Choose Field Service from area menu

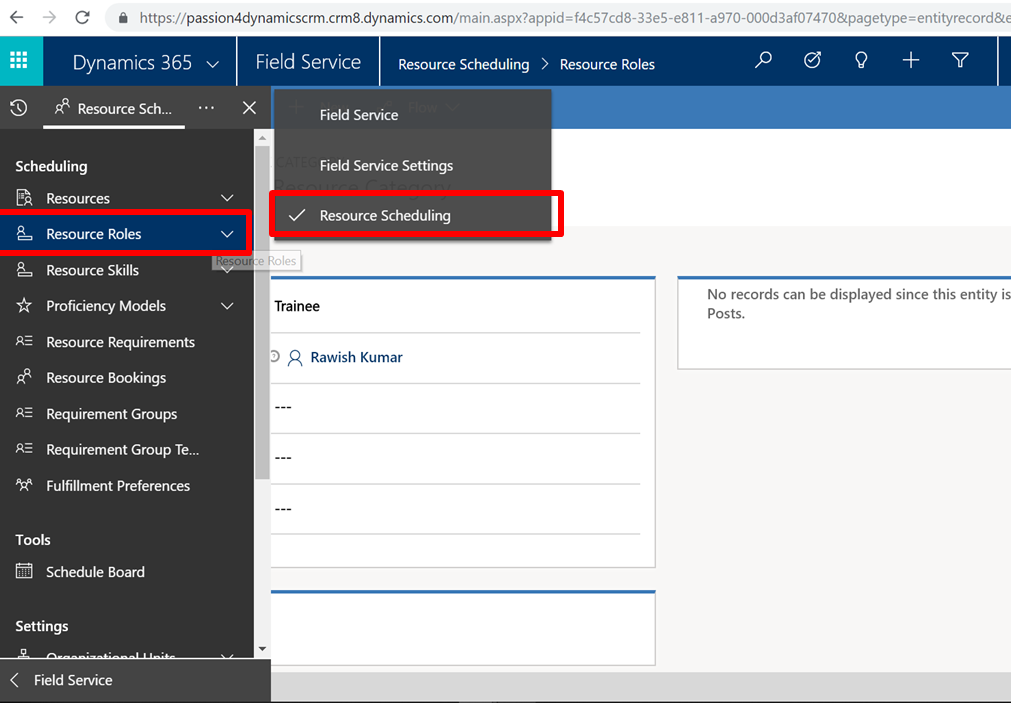pyautogui.click(x=359, y=115)
